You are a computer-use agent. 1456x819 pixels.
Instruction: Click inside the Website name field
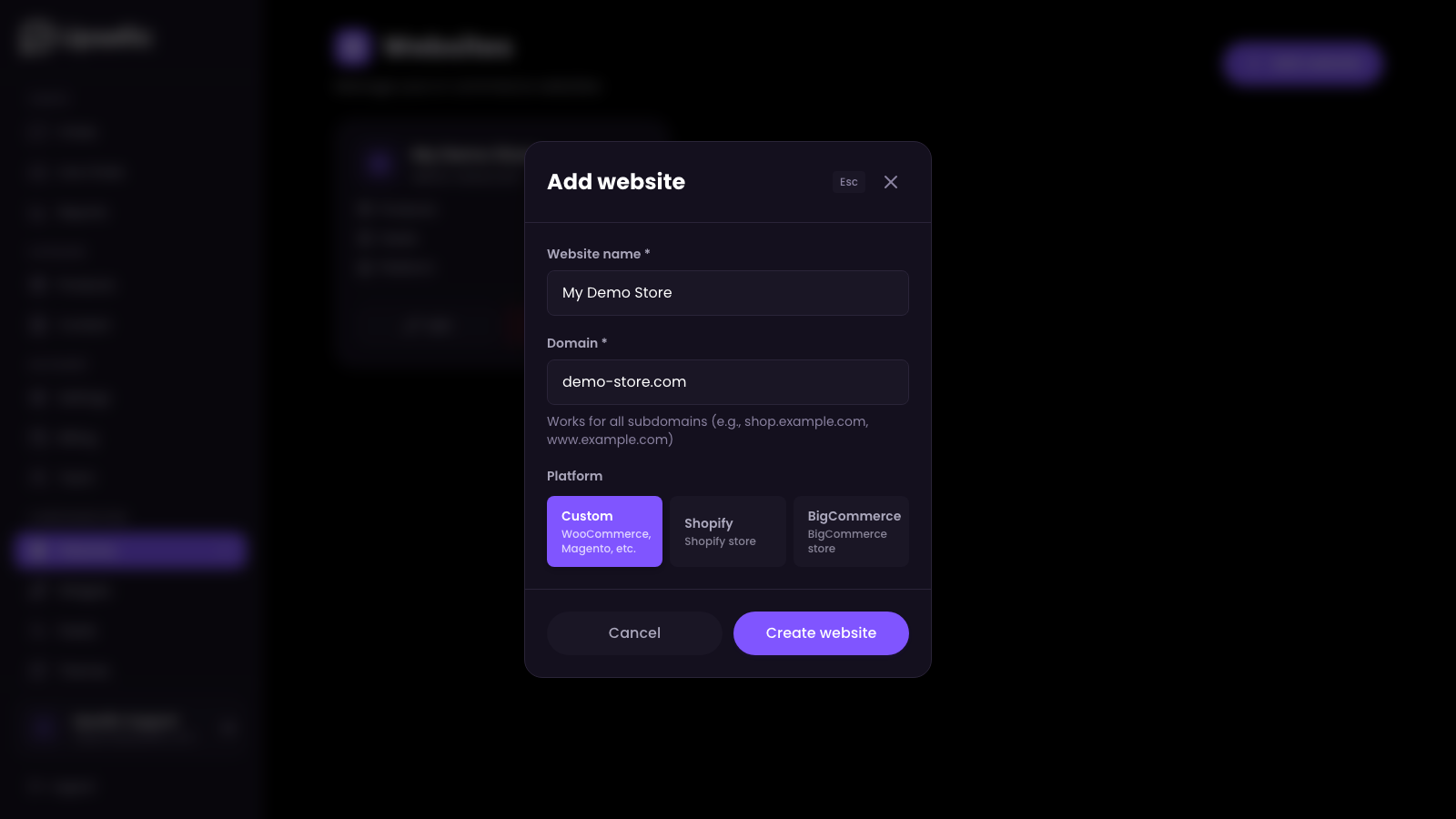[x=727, y=292]
